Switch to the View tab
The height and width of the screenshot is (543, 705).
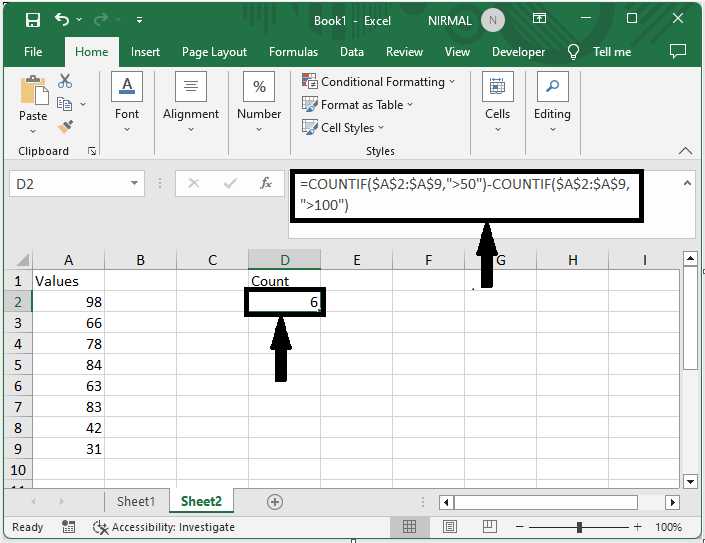[x=457, y=52]
